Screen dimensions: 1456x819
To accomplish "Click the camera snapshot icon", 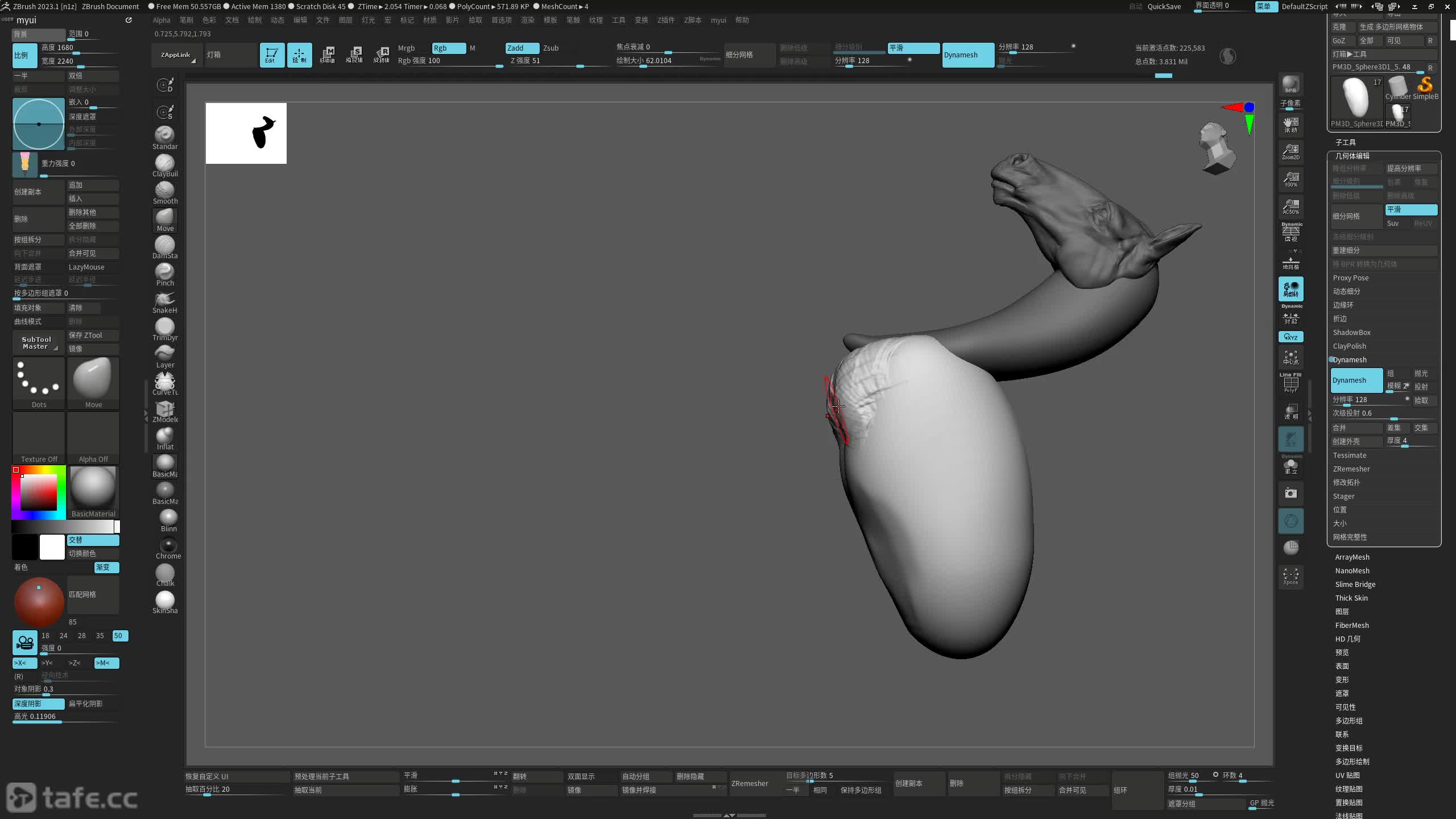I will click(x=1290, y=493).
